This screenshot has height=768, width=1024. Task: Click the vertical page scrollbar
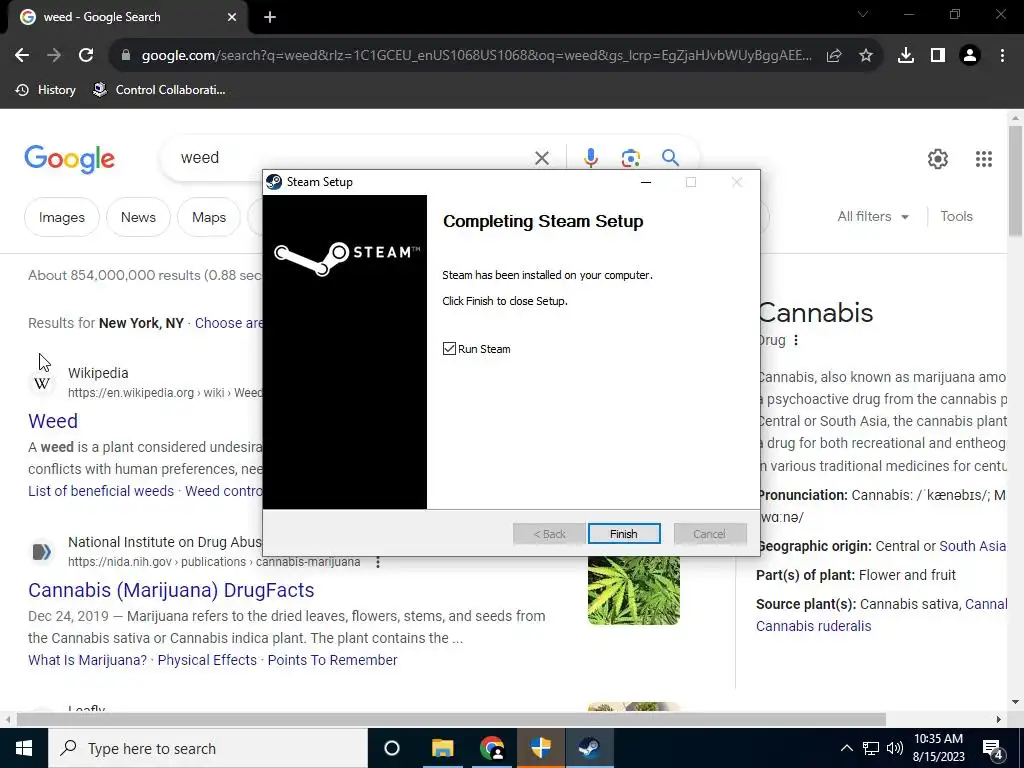click(1015, 183)
